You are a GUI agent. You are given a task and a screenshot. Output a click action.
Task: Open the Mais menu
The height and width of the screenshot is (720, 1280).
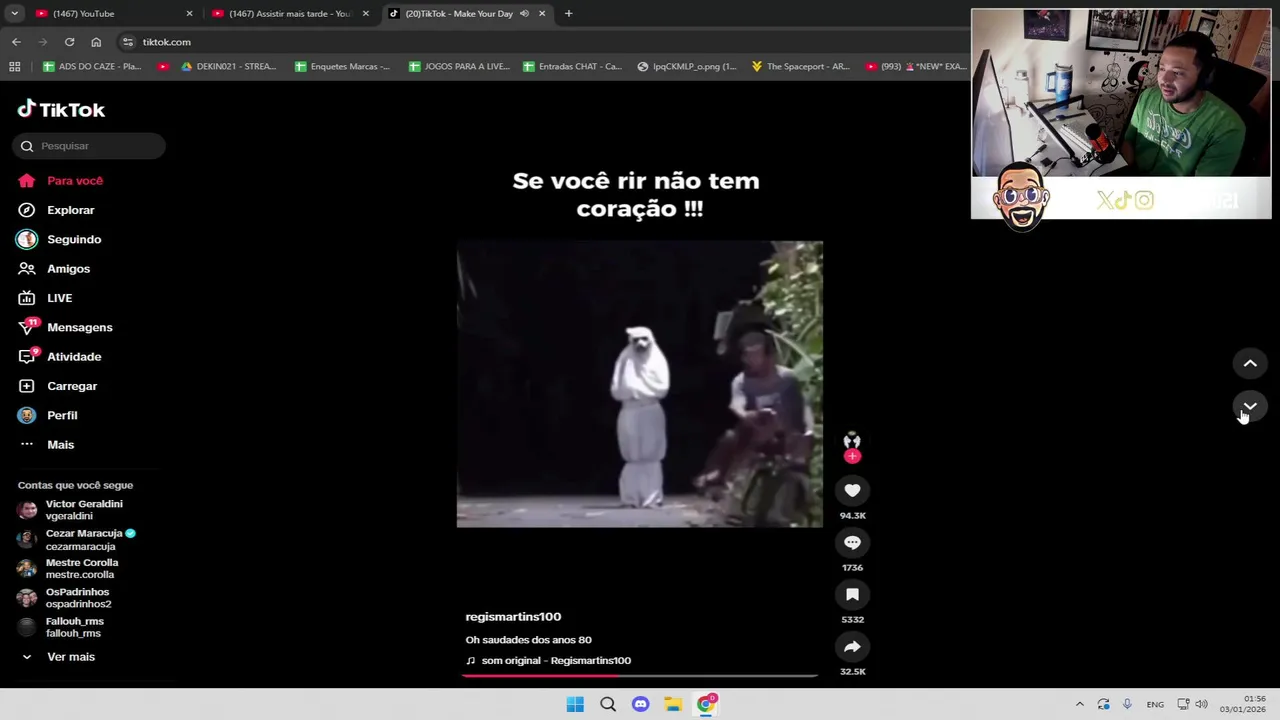[46, 444]
